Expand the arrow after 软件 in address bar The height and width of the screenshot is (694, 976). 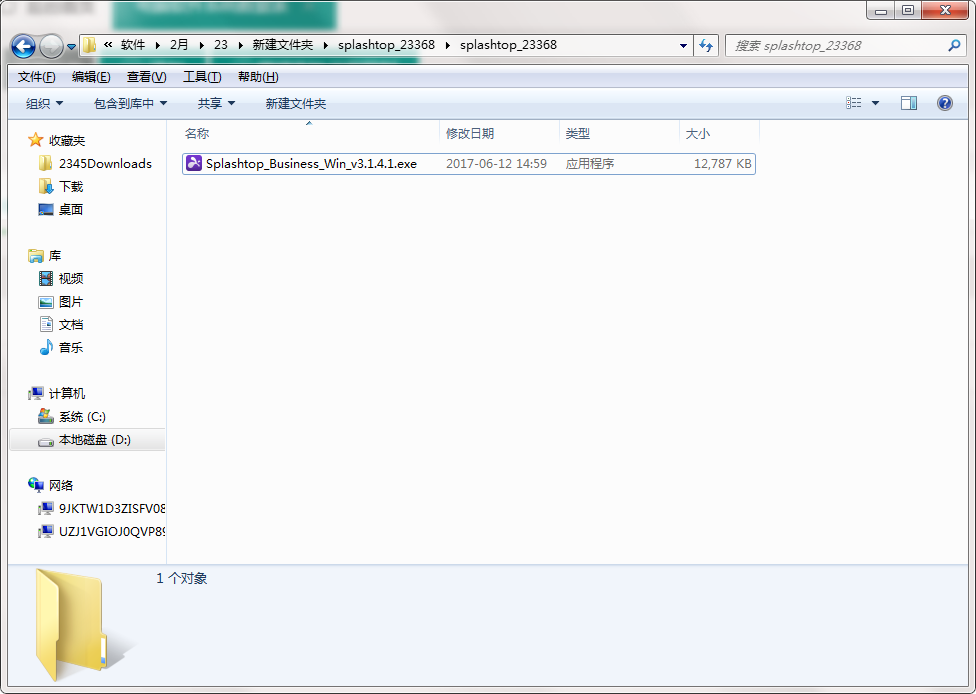(157, 45)
